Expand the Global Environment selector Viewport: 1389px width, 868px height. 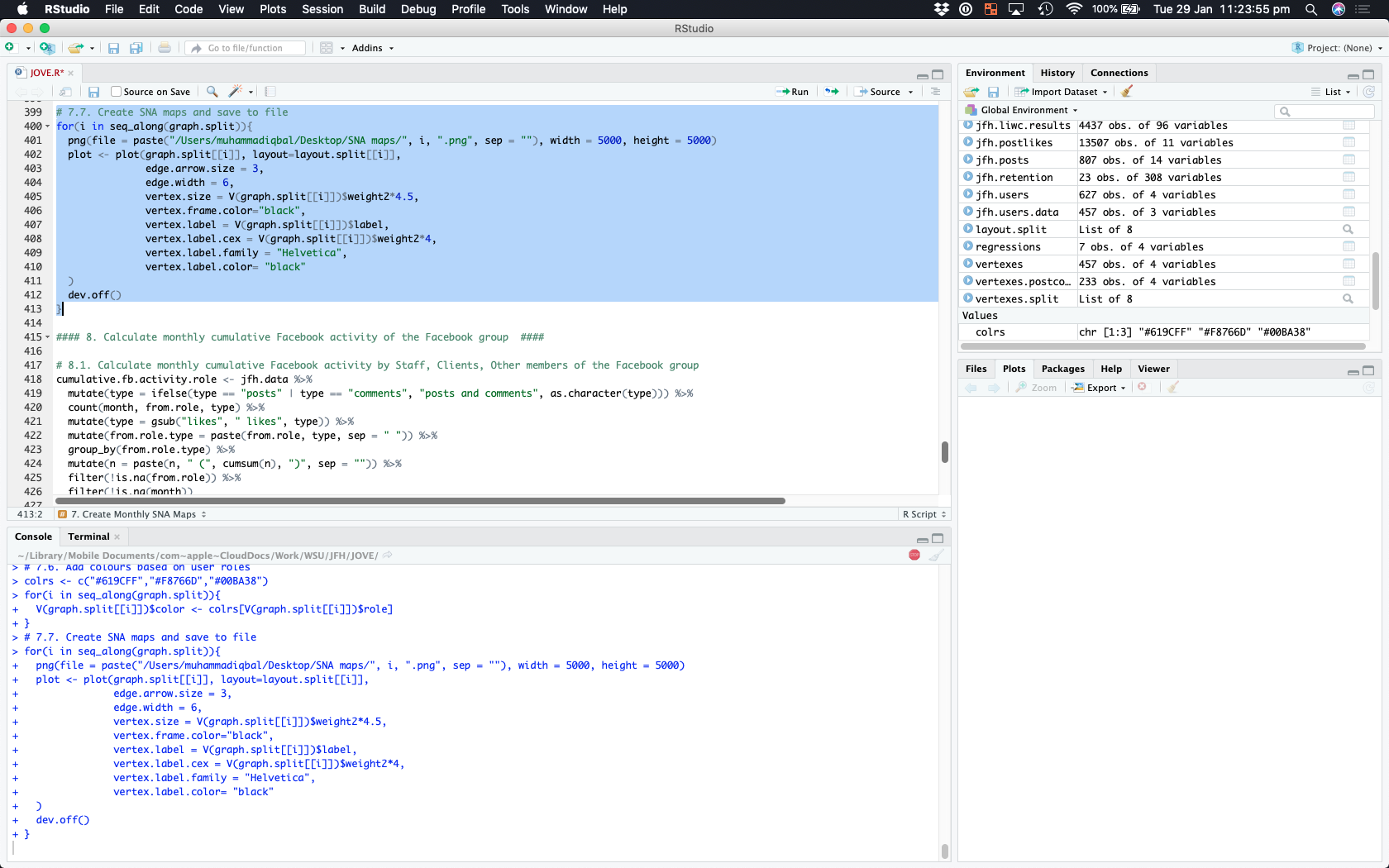click(x=1029, y=110)
